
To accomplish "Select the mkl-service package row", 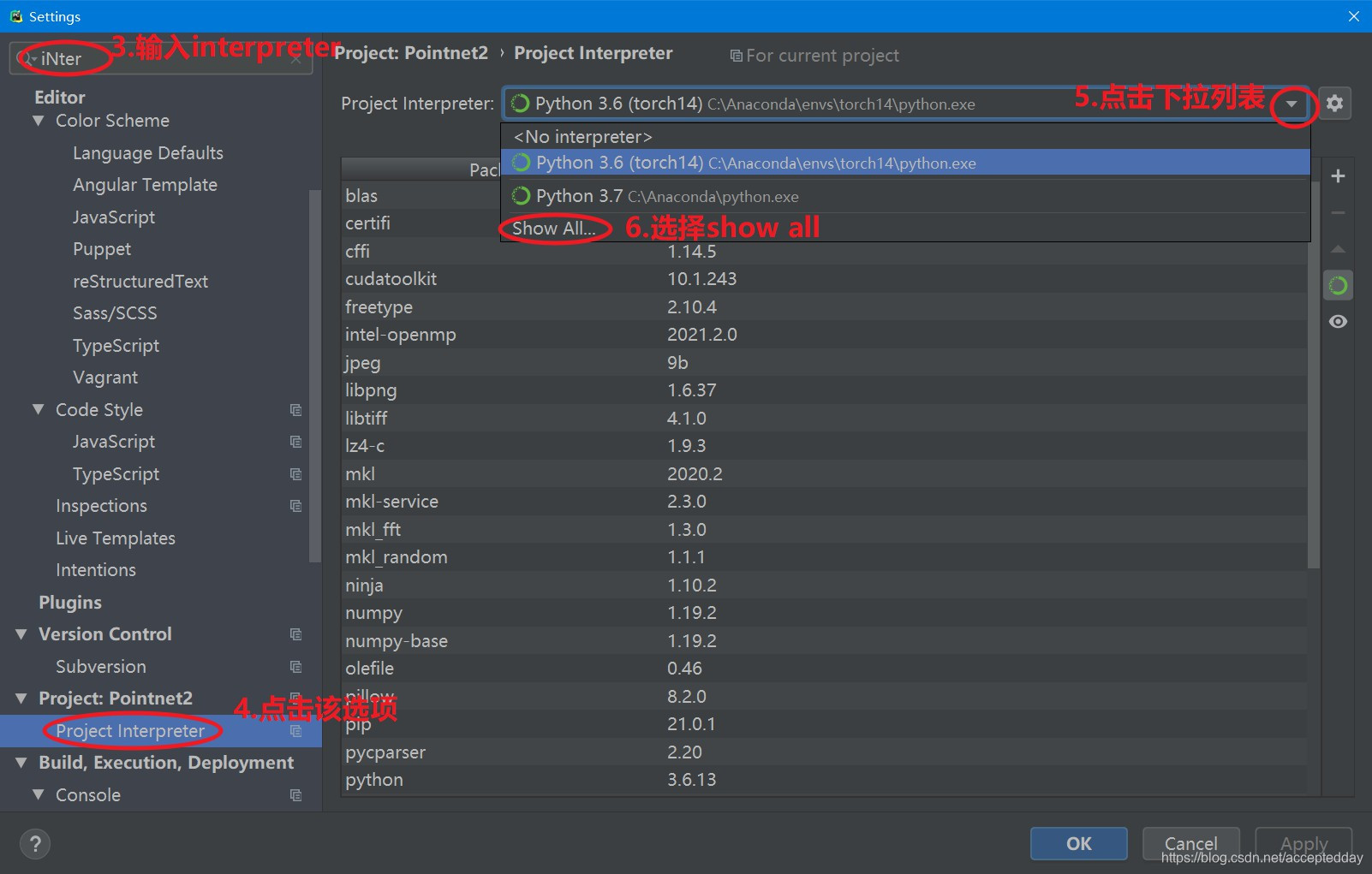I will tap(824, 502).
